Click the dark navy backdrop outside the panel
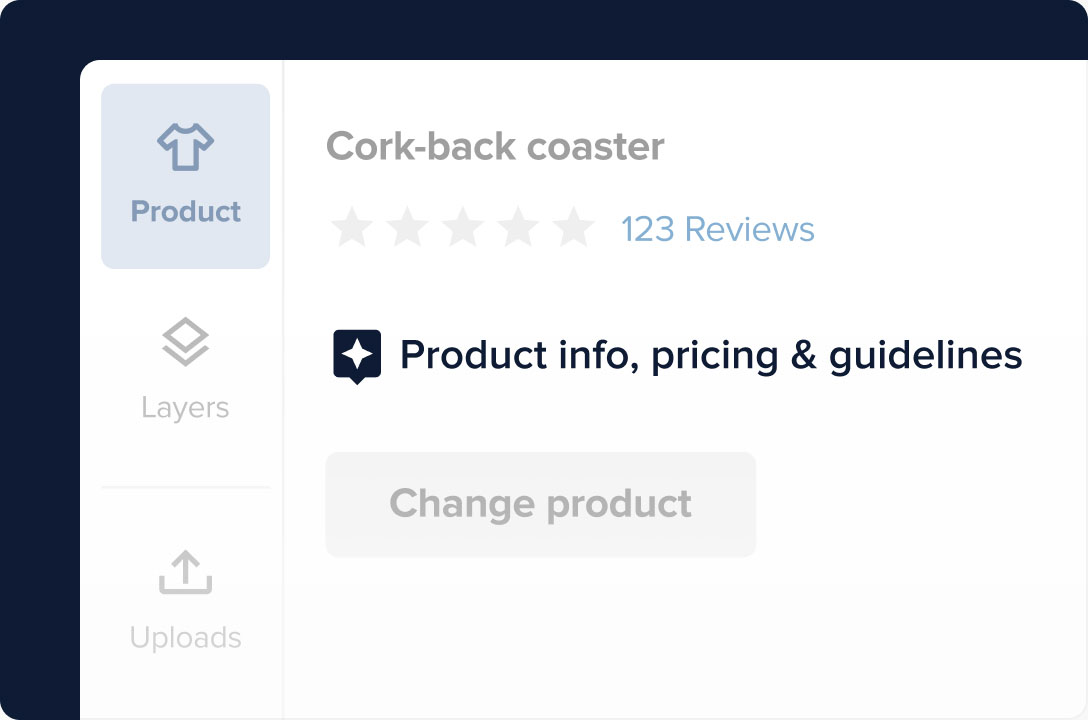 tap(38, 400)
